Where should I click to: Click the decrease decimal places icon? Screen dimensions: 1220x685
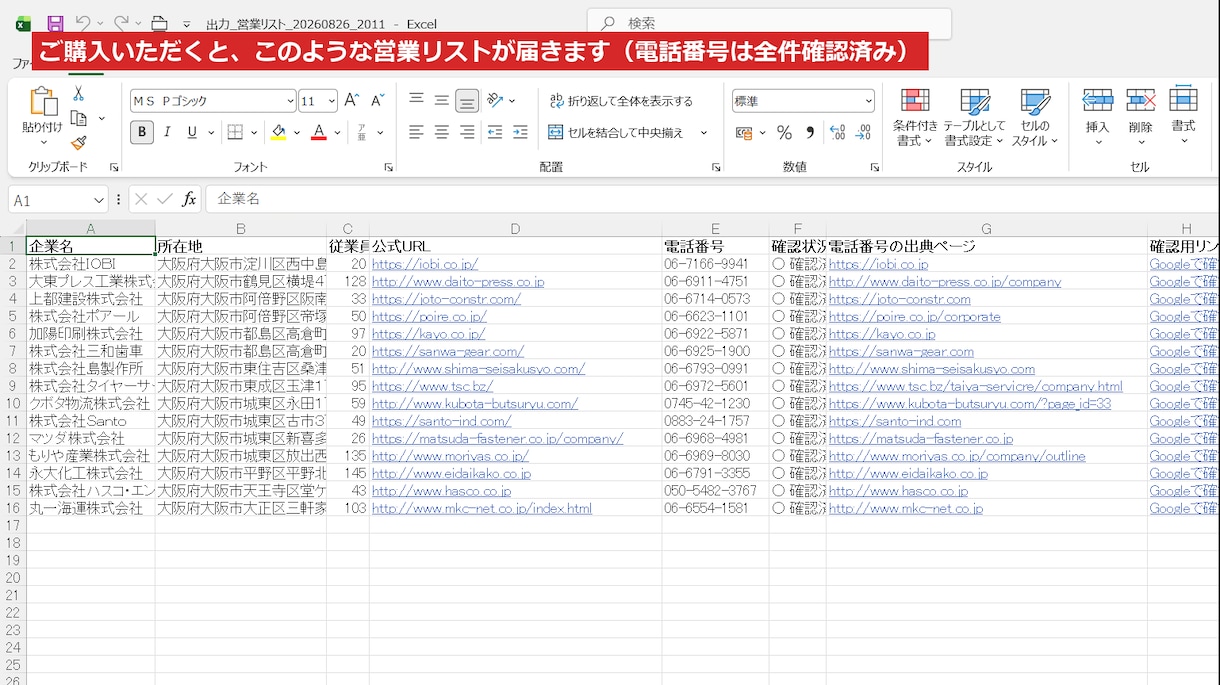click(863, 132)
